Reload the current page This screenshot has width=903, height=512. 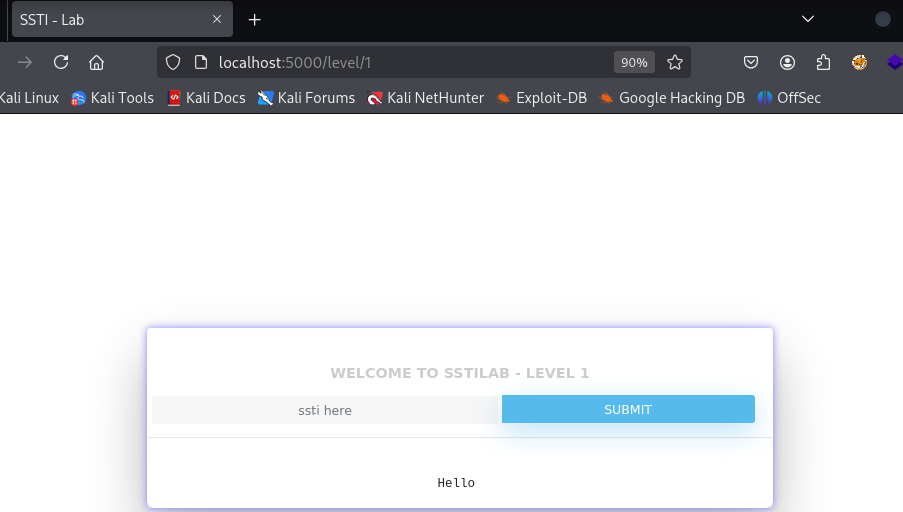click(x=61, y=62)
